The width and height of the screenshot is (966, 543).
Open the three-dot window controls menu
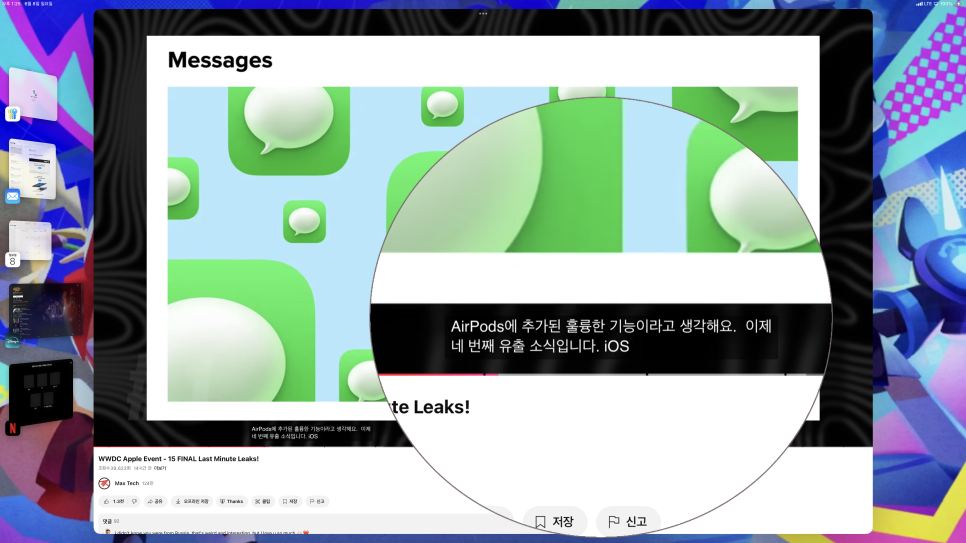click(x=483, y=14)
